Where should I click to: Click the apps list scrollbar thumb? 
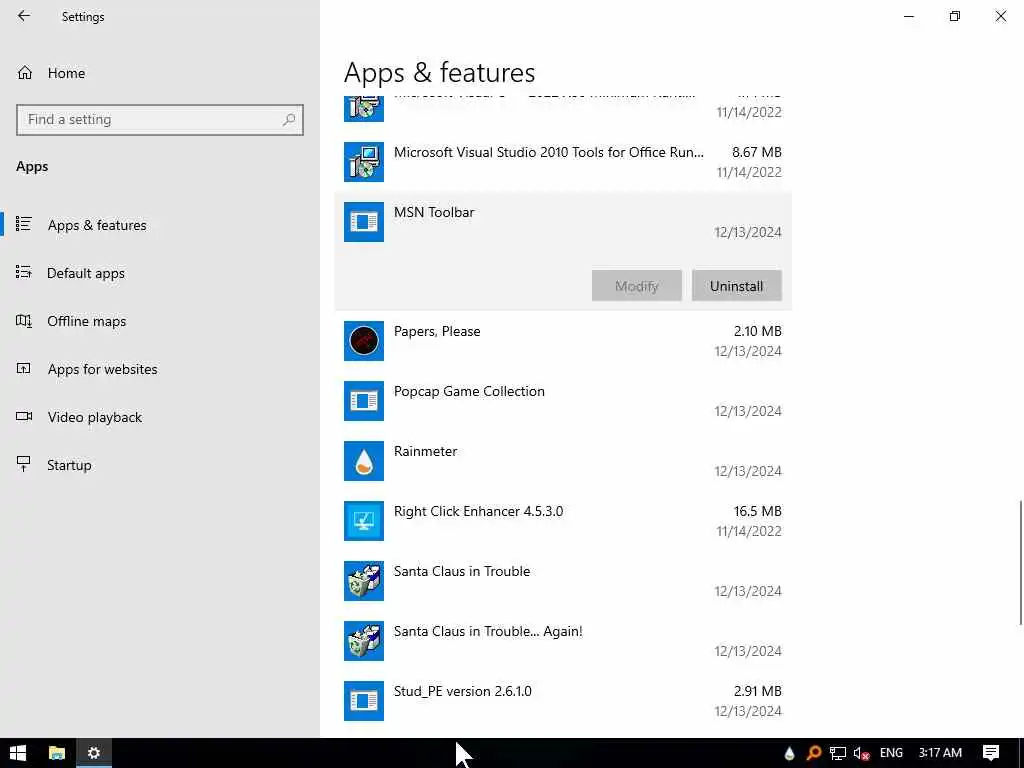[x=1020, y=562]
